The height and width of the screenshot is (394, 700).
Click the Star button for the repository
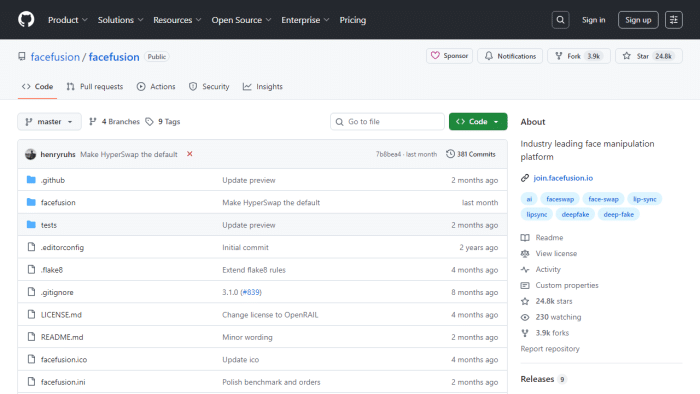[649, 56]
